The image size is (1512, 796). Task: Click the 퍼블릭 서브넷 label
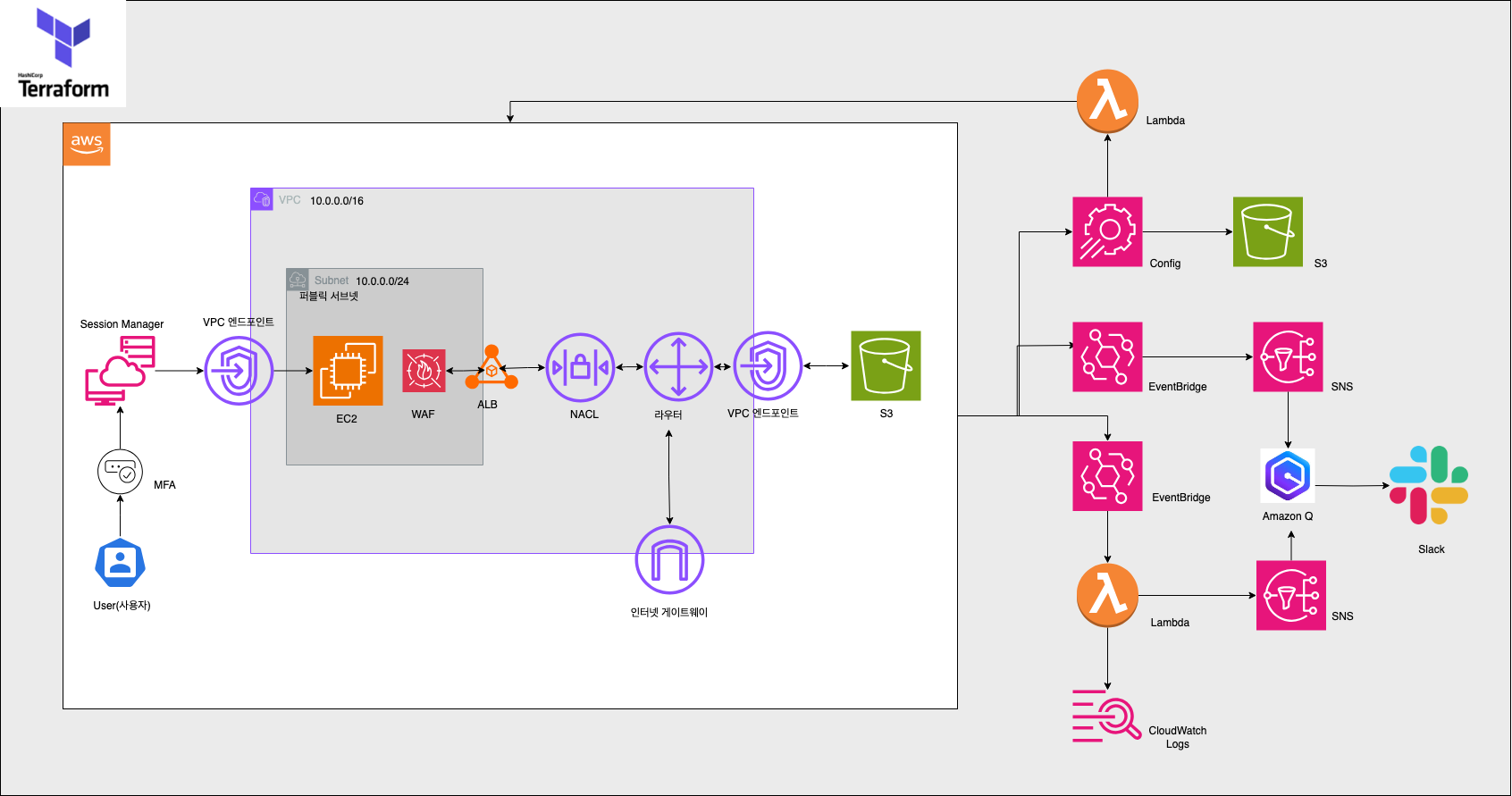(x=329, y=296)
